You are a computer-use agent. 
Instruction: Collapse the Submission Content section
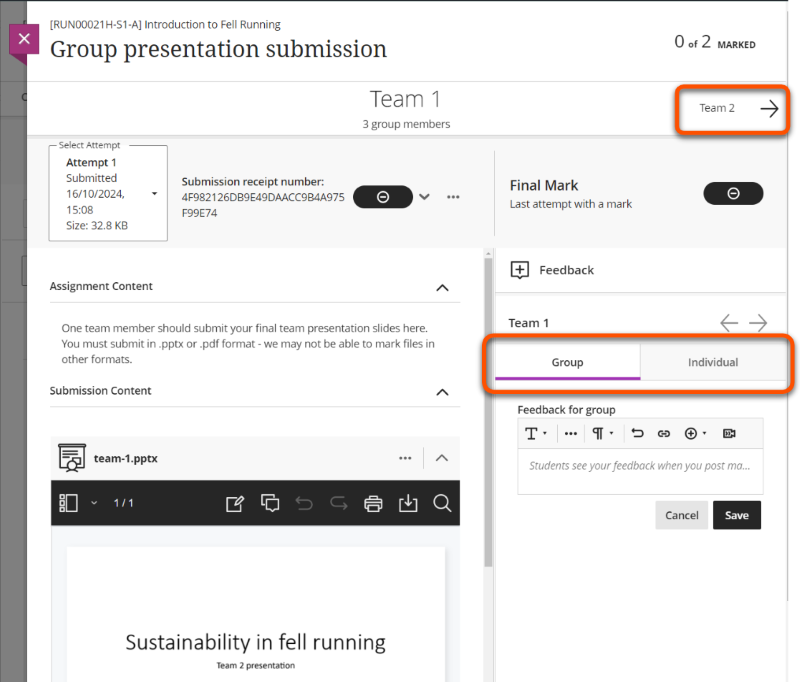coord(442,392)
